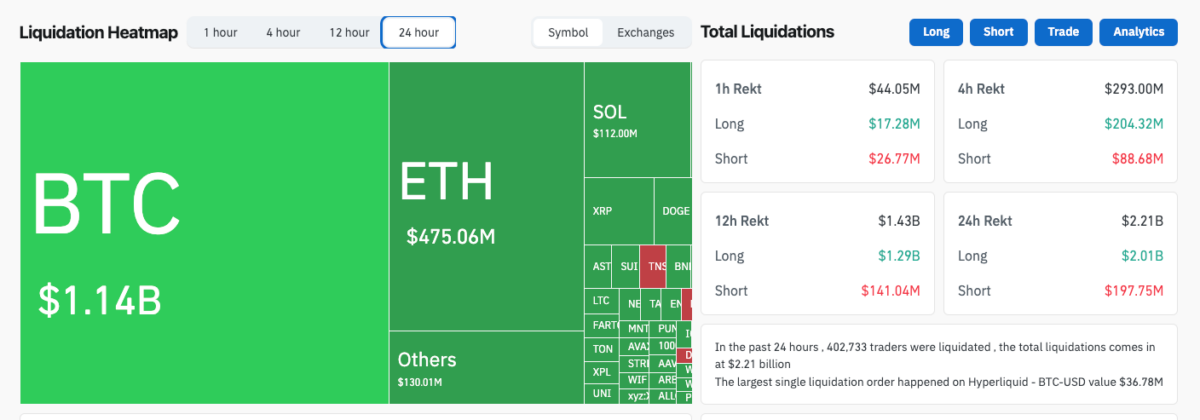Open the Trade button
1200x420 pixels.
(1063, 32)
